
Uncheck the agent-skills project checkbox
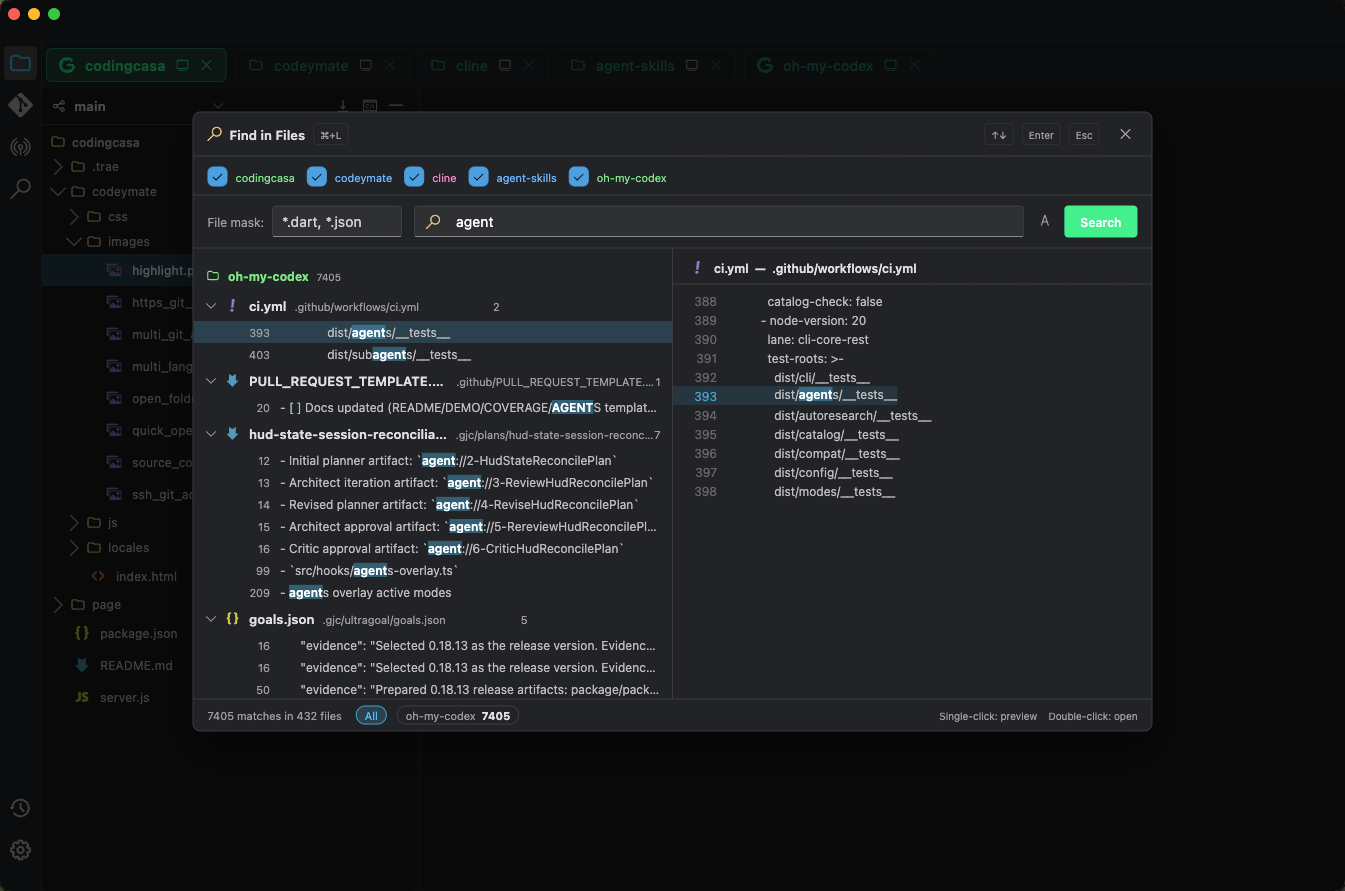point(478,177)
